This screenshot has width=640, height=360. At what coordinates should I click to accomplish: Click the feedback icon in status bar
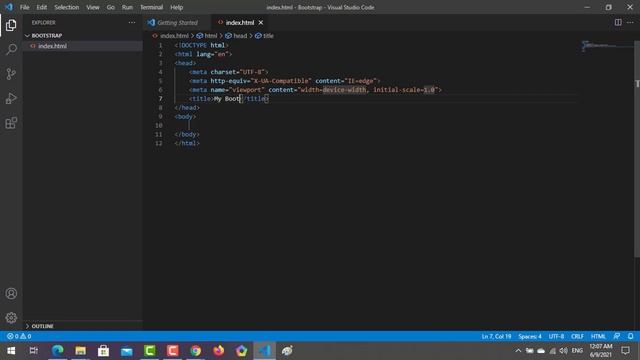(617, 336)
